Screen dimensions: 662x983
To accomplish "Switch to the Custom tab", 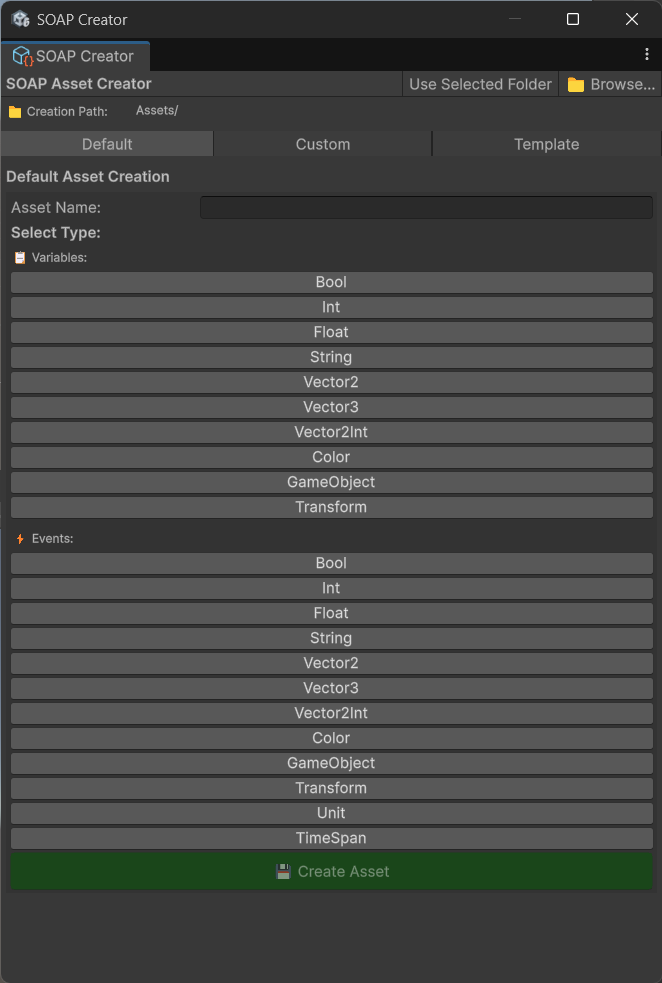I will pyautogui.click(x=322, y=144).
